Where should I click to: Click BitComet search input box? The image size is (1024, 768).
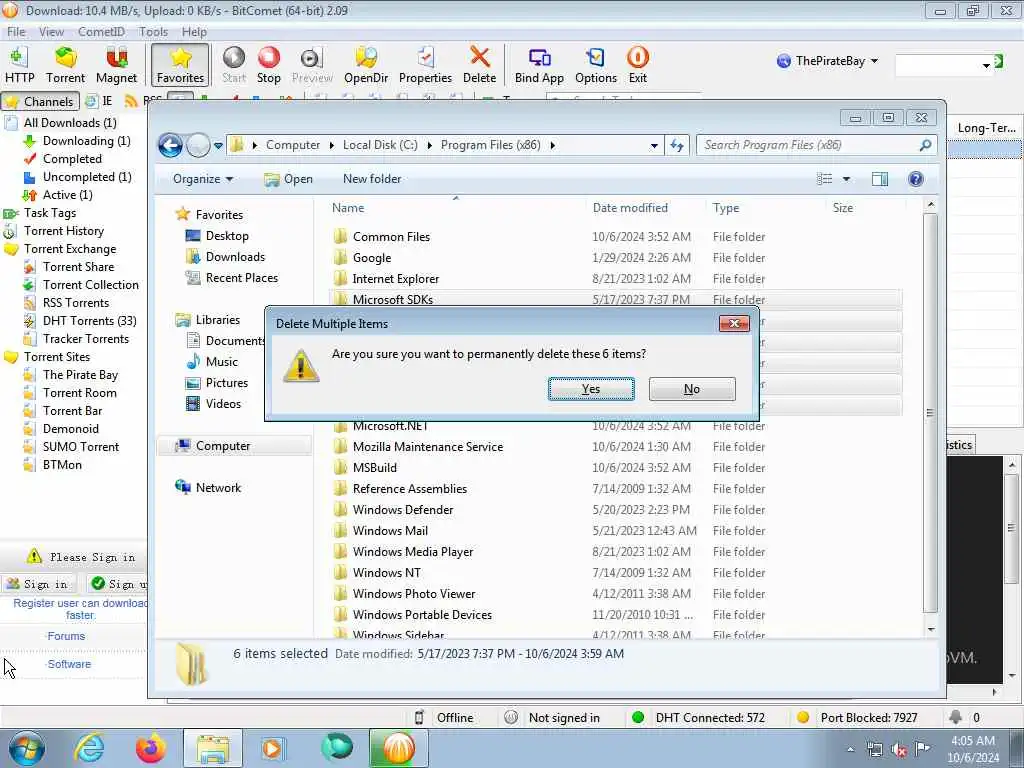[938, 65]
